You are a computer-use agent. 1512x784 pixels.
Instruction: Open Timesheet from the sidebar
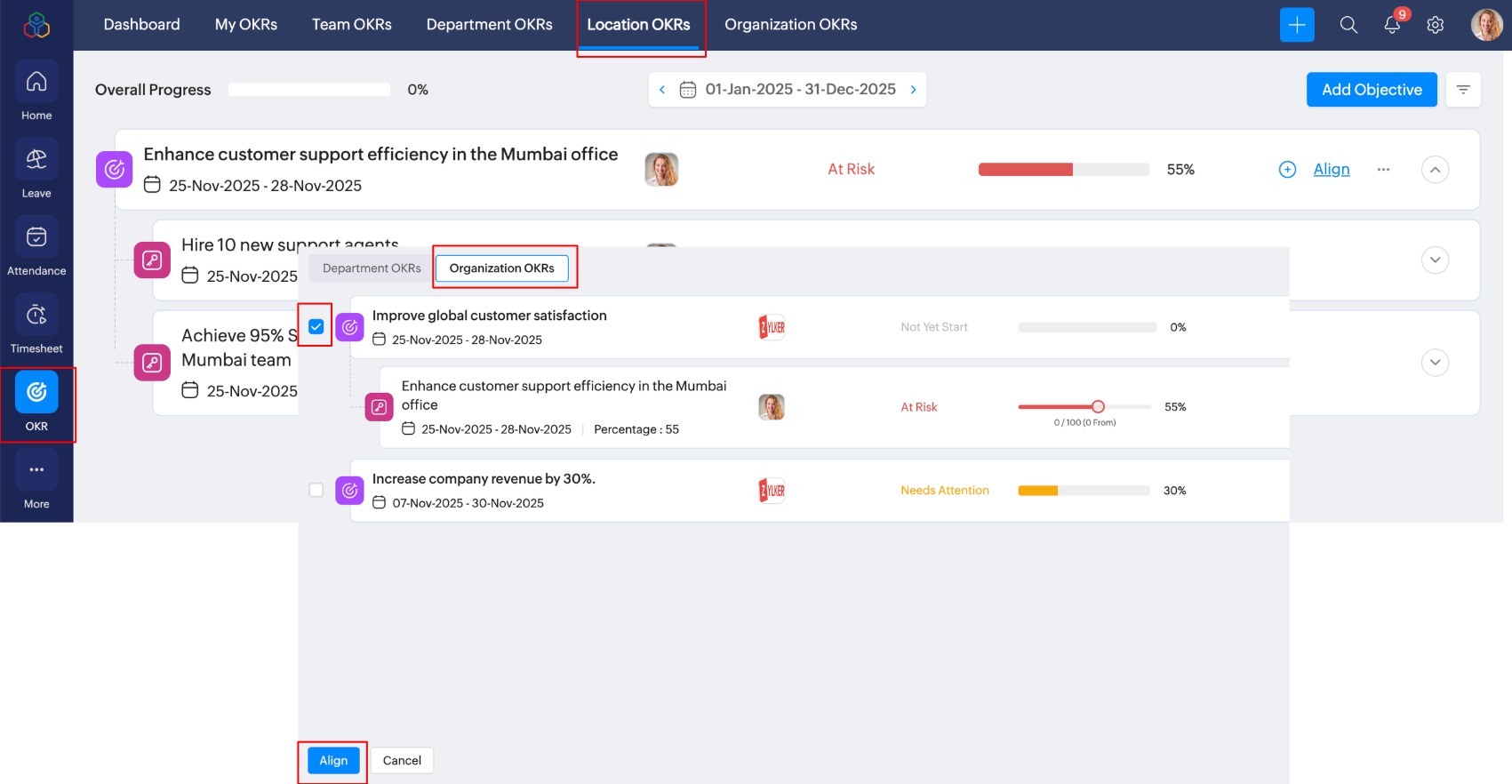36,316
